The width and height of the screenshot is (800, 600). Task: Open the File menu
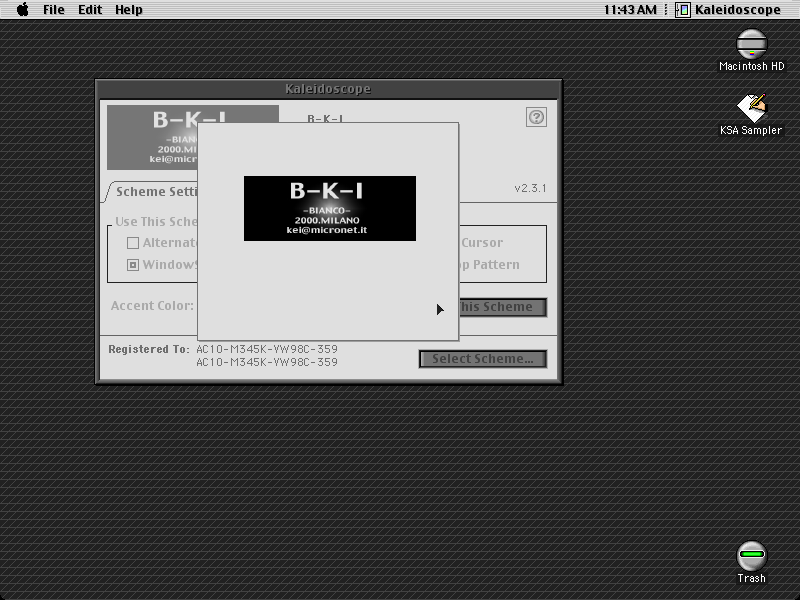(x=54, y=10)
